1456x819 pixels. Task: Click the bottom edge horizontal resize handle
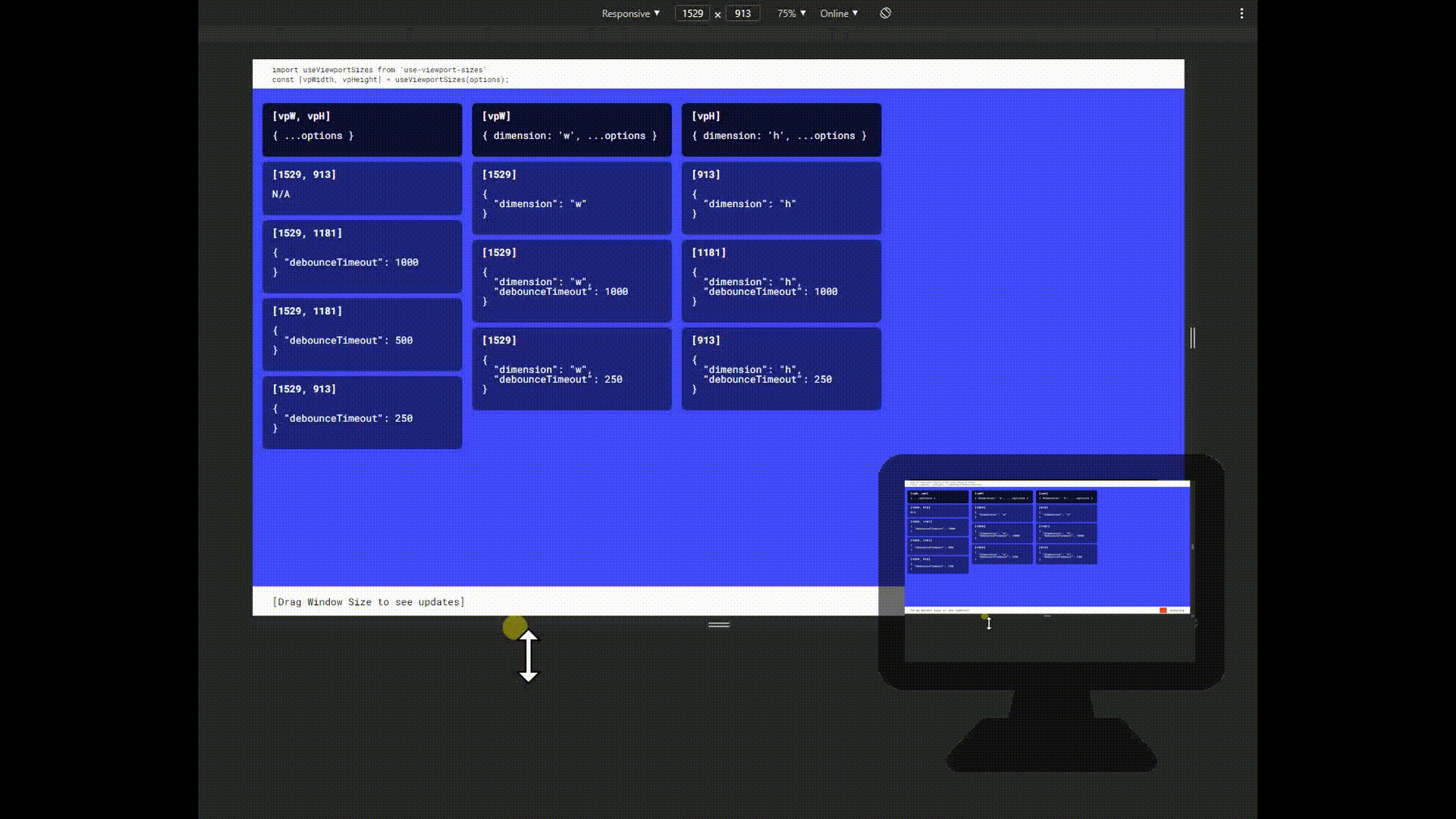[x=718, y=625]
